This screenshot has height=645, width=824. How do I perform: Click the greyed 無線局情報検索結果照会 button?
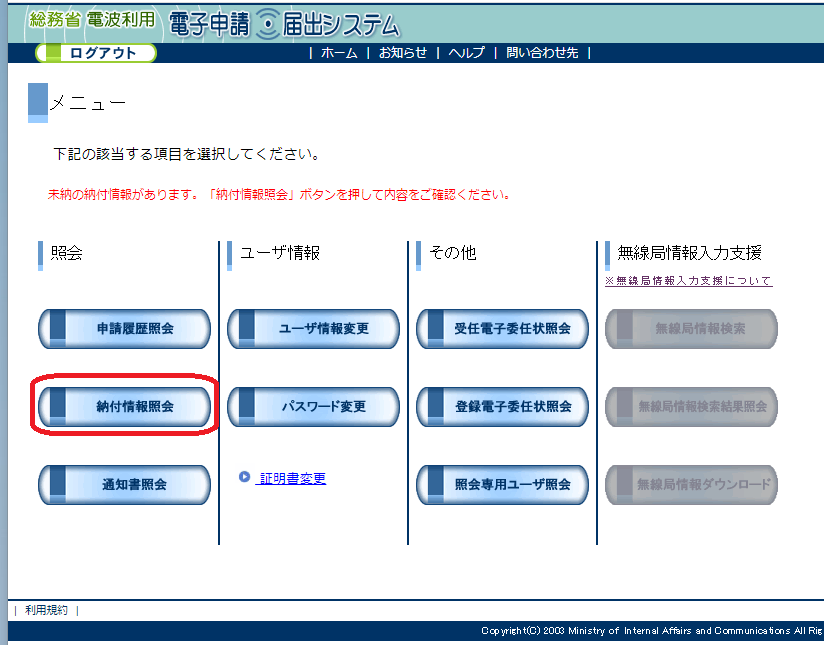(x=692, y=406)
